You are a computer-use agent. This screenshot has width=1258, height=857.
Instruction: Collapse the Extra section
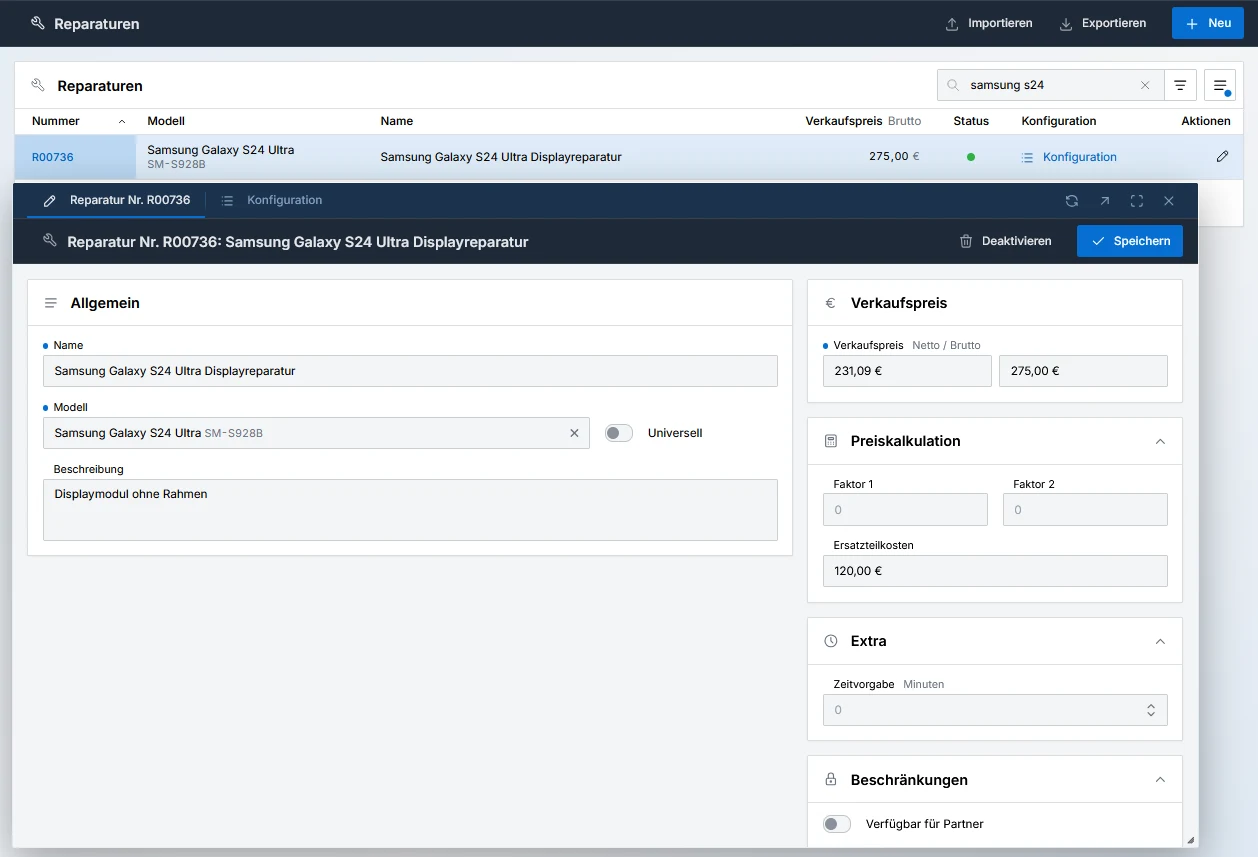1160,641
